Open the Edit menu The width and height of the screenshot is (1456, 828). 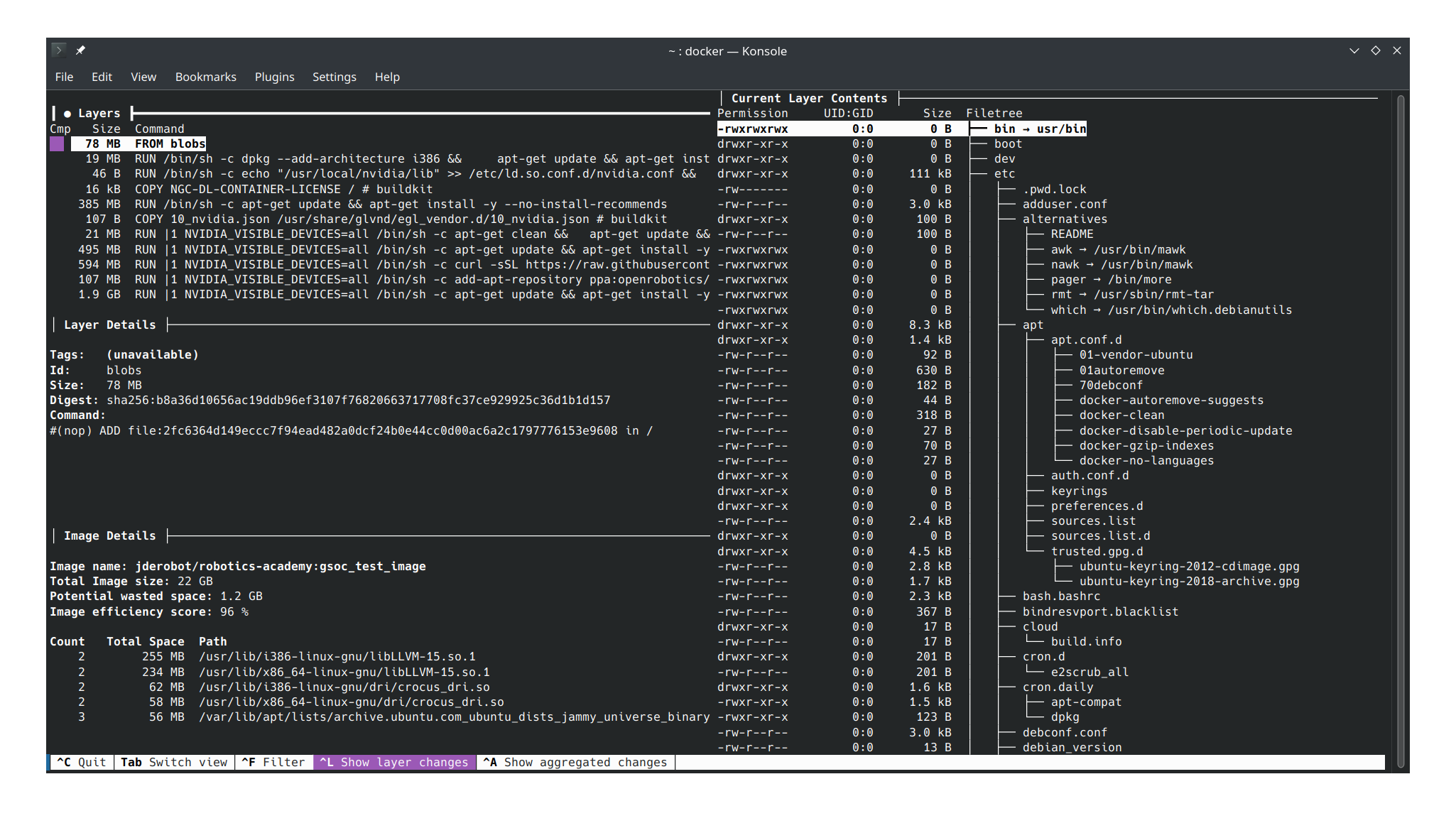tap(102, 77)
